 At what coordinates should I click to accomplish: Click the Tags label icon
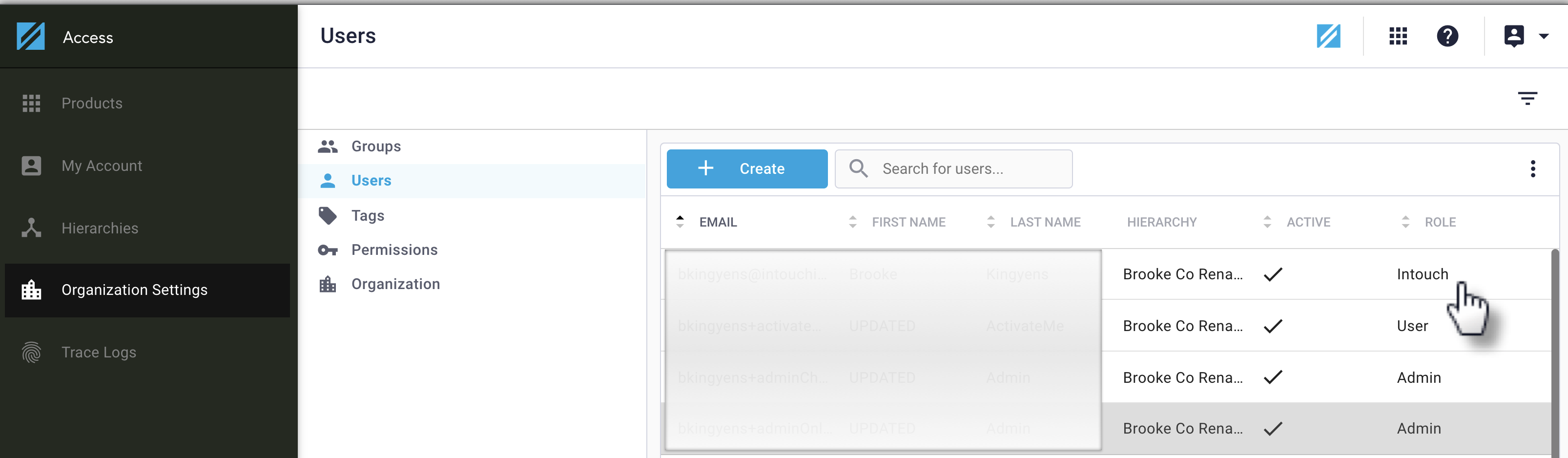328,216
